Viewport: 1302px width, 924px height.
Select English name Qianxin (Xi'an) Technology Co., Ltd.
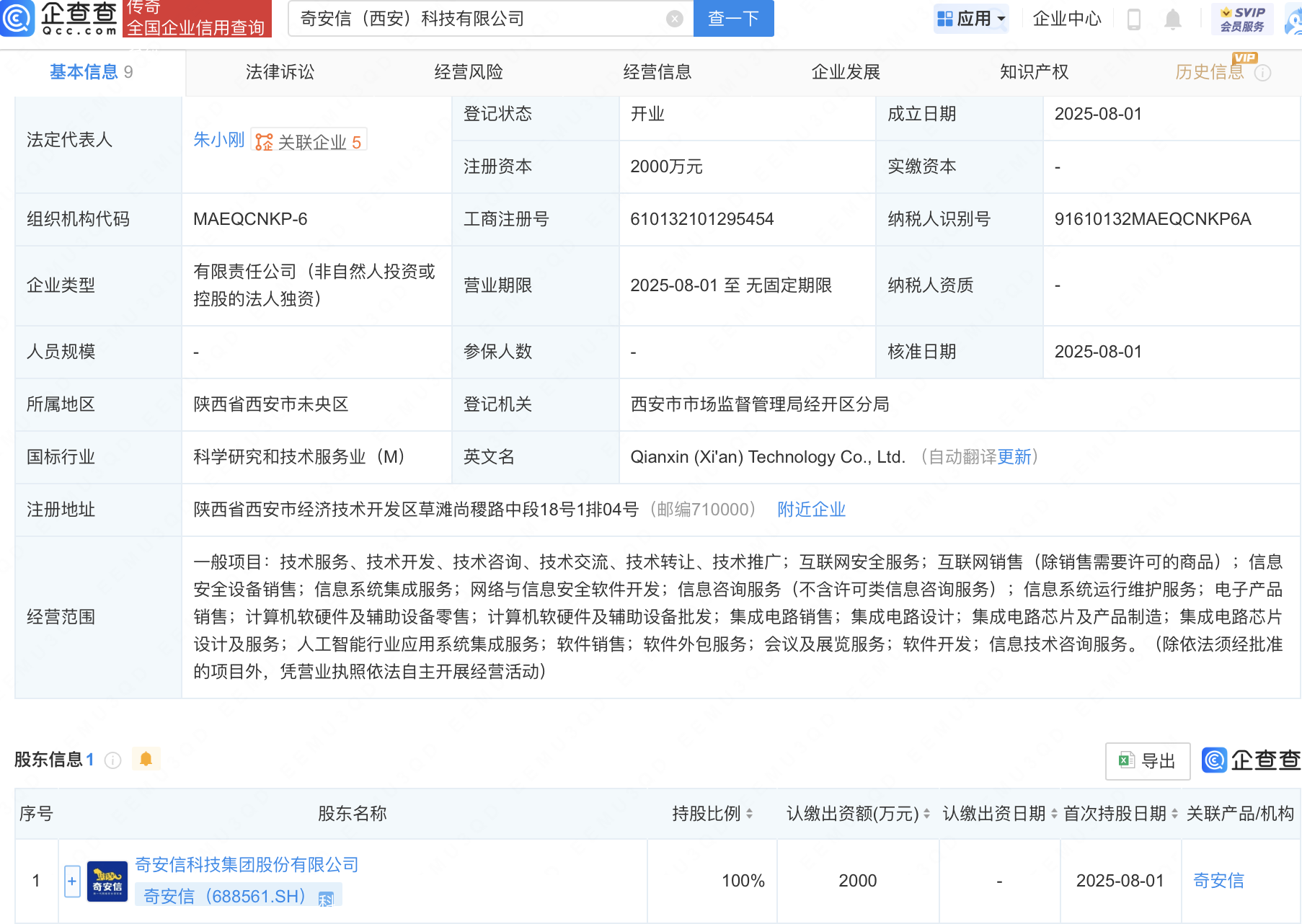coord(768,457)
